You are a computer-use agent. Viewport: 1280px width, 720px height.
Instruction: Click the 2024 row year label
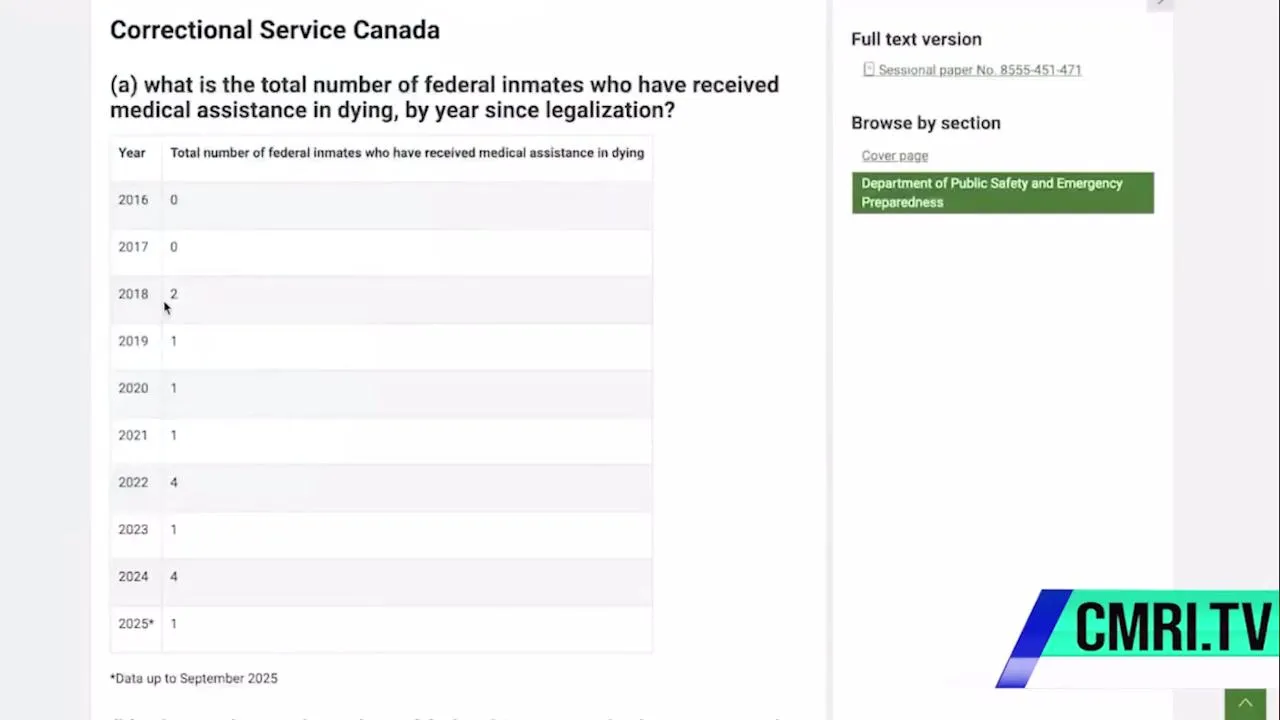[133, 576]
